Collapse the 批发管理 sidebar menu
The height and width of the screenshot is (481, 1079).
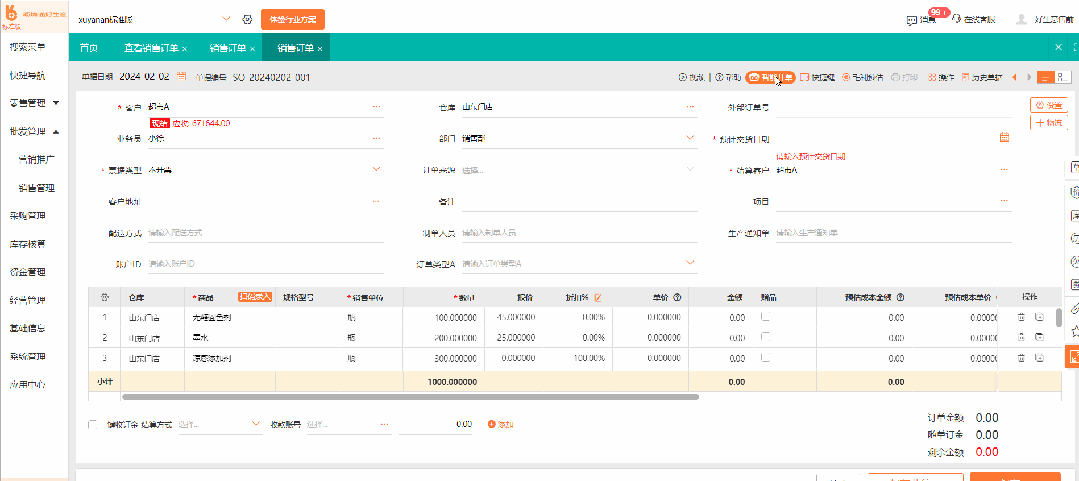coord(34,131)
